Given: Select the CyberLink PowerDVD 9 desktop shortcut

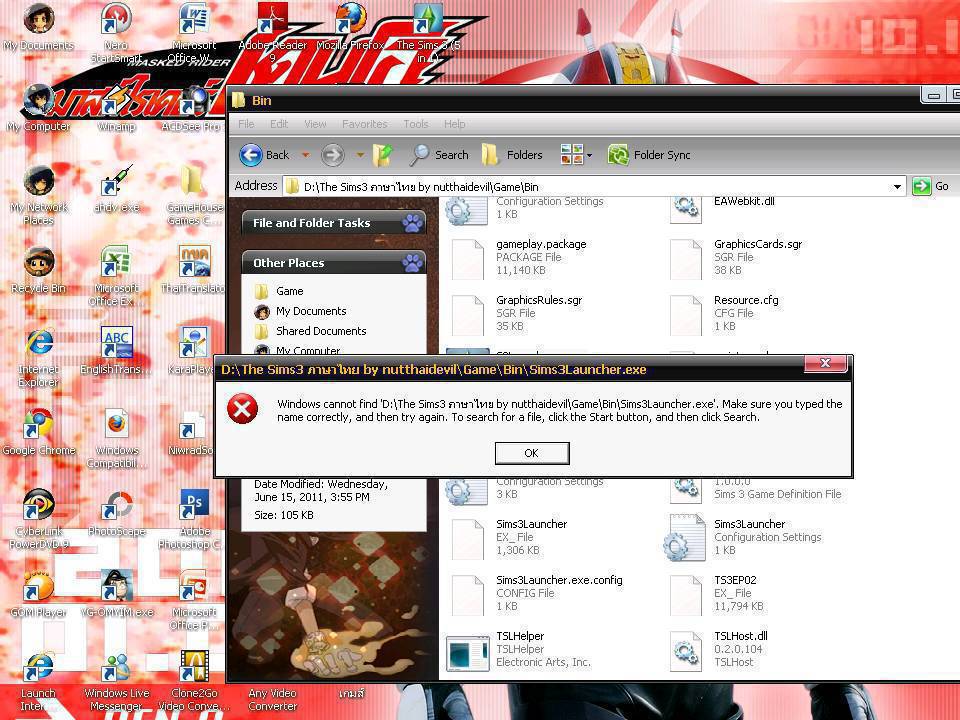Looking at the screenshot, I should (39, 519).
